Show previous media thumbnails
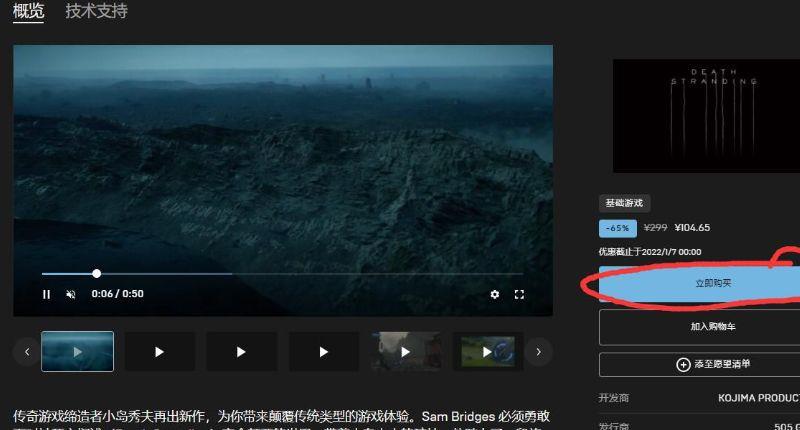This screenshot has width=800, height=430. 27,352
